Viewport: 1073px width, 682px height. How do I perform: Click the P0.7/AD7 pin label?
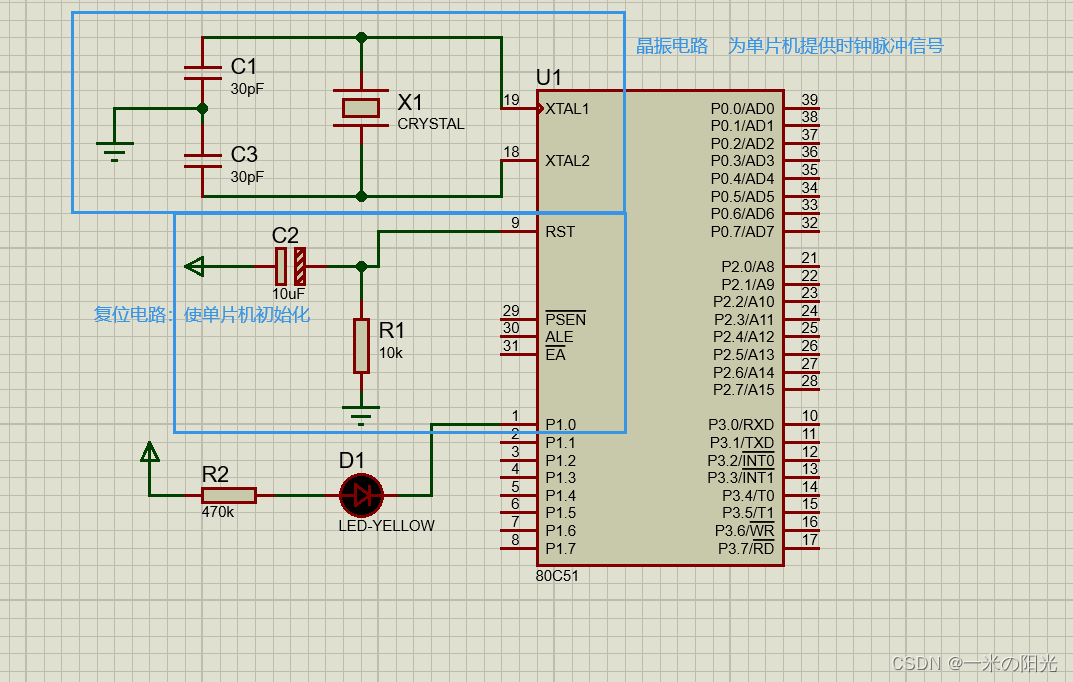(742, 232)
